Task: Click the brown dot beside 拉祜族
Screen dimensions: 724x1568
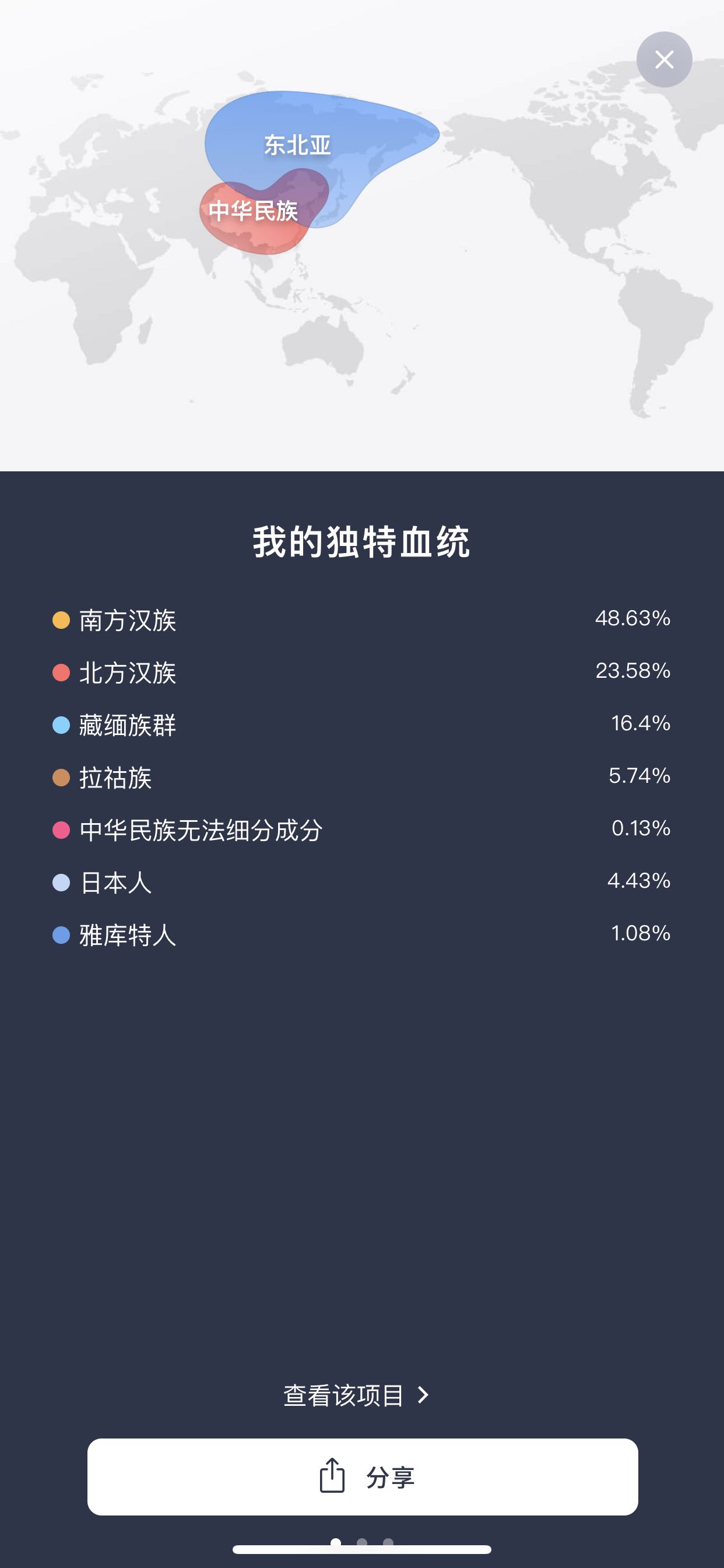Action: pos(61,778)
